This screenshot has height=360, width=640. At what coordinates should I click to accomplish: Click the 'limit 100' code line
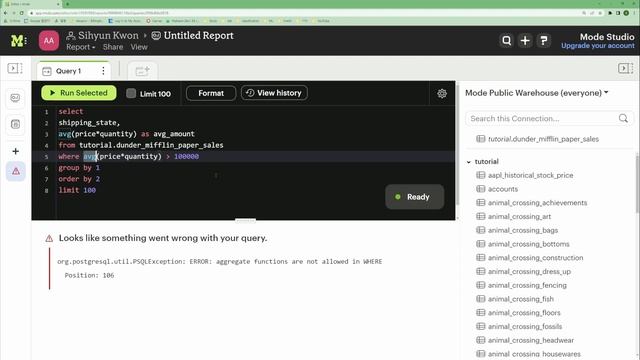click(x=77, y=190)
